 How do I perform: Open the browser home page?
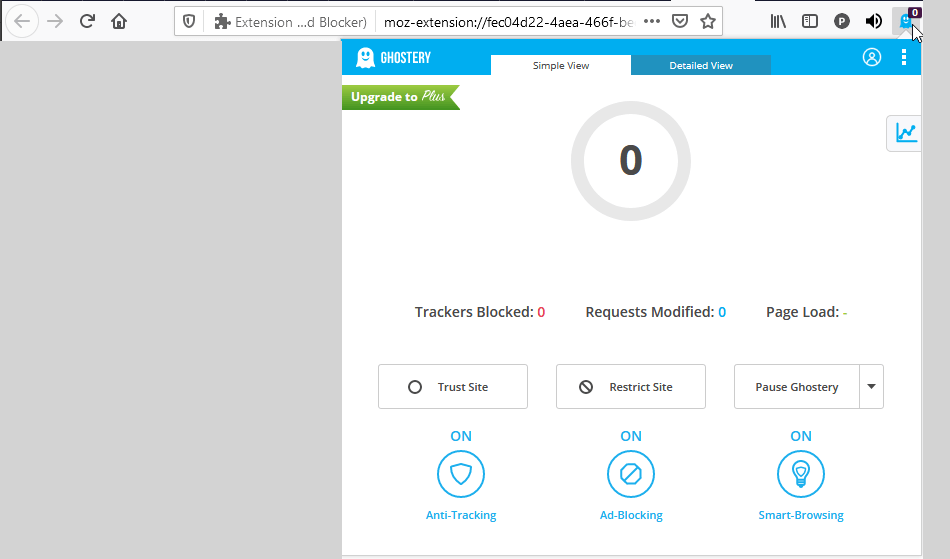(x=119, y=22)
